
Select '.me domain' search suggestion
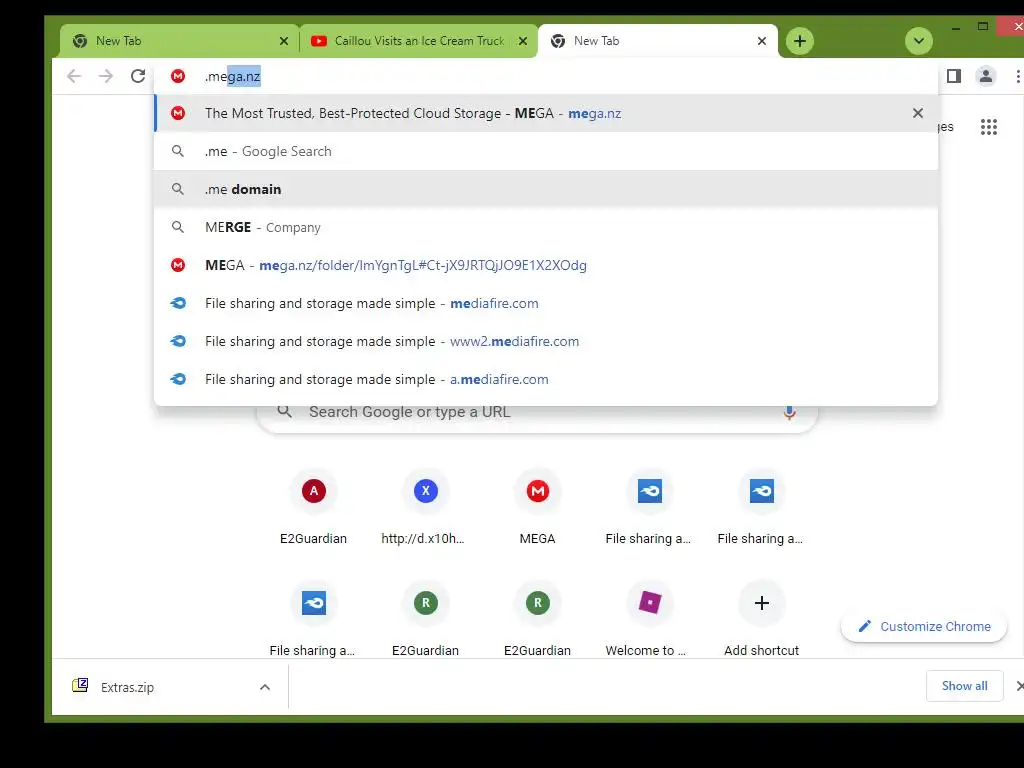point(546,189)
